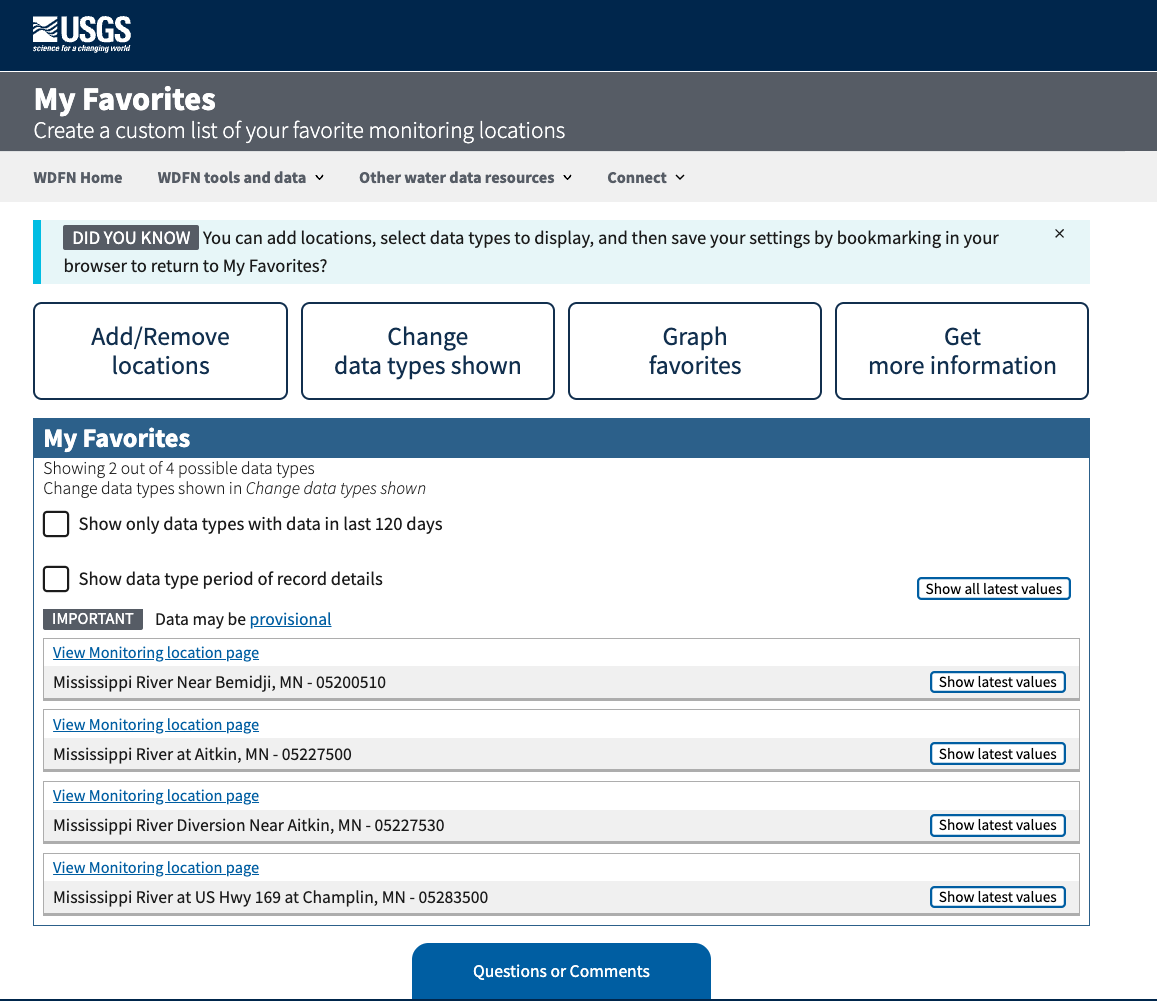Select "Get more information"

[x=961, y=350]
